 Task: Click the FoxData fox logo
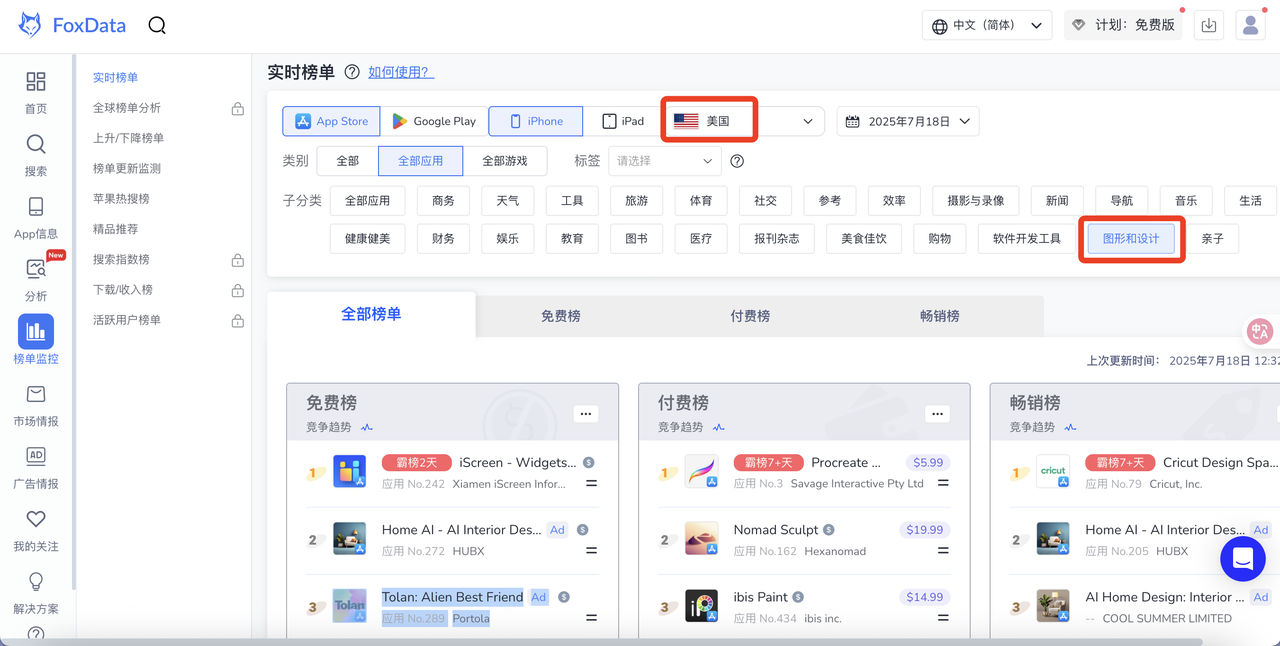(x=30, y=26)
